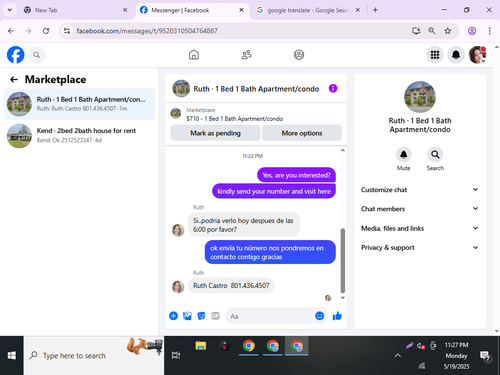Screen dimensions: 500x375
Task: Open Facebook search magnifier
Action: pos(37,55)
